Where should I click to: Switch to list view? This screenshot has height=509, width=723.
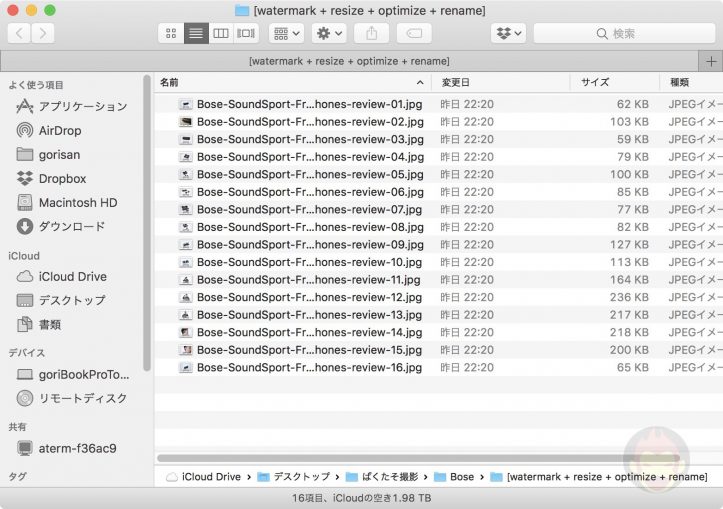[x=196, y=33]
